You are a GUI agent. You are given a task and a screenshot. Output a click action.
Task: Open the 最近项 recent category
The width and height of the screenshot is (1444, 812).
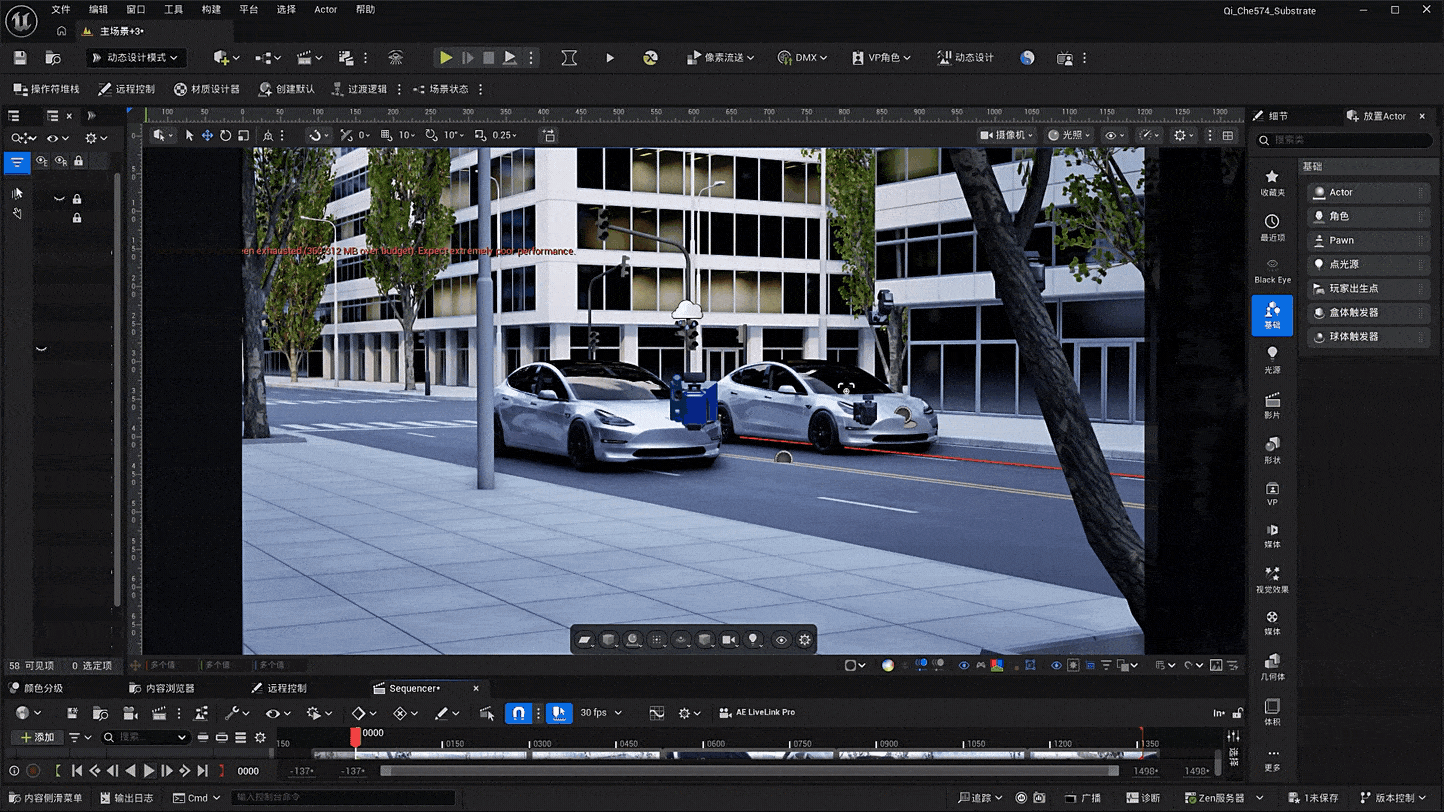[1272, 227]
